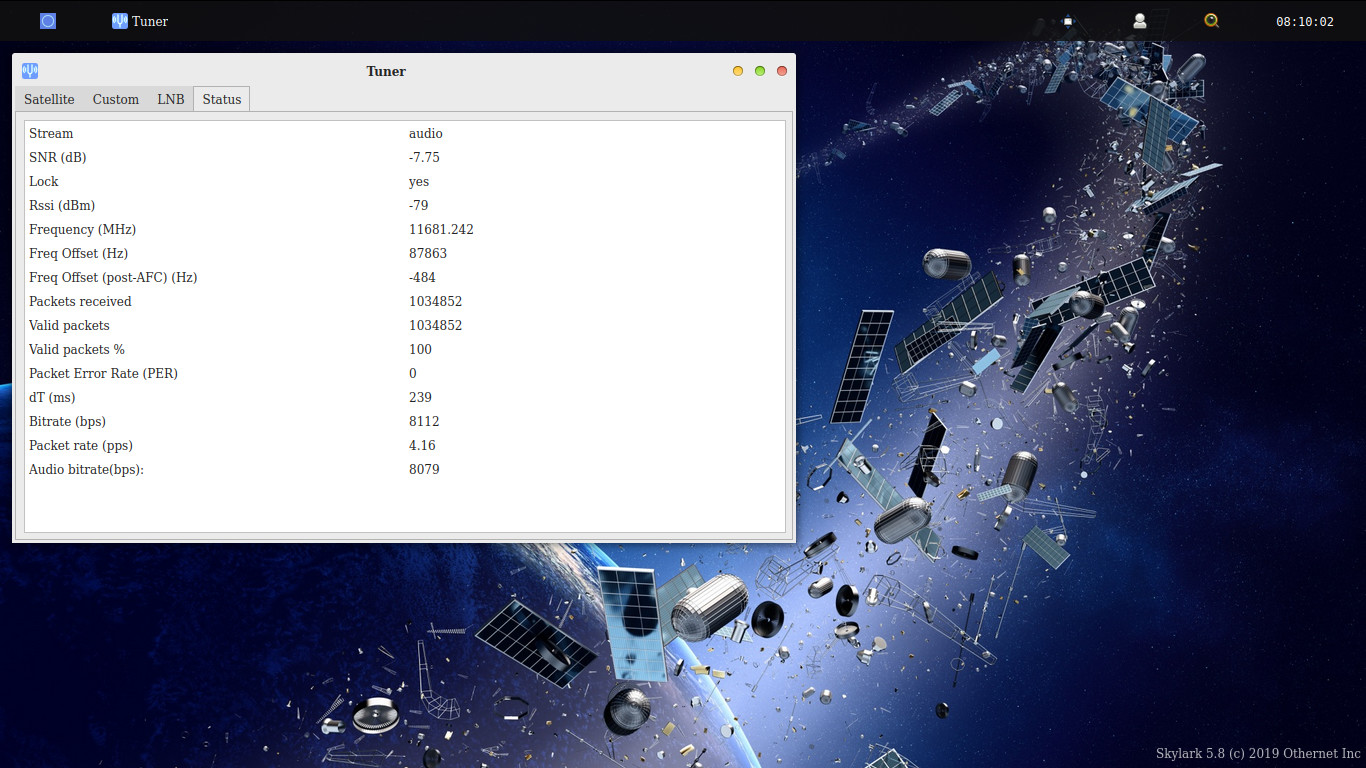Click the Frequency (MHz) label
The height and width of the screenshot is (768, 1366).
(x=82, y=229)
